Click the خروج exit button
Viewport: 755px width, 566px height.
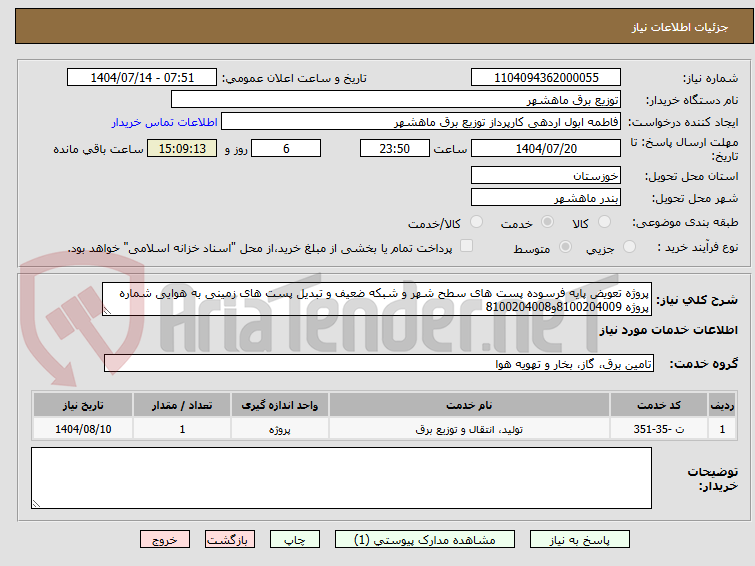pyautogui.click(x=165, y=540)
